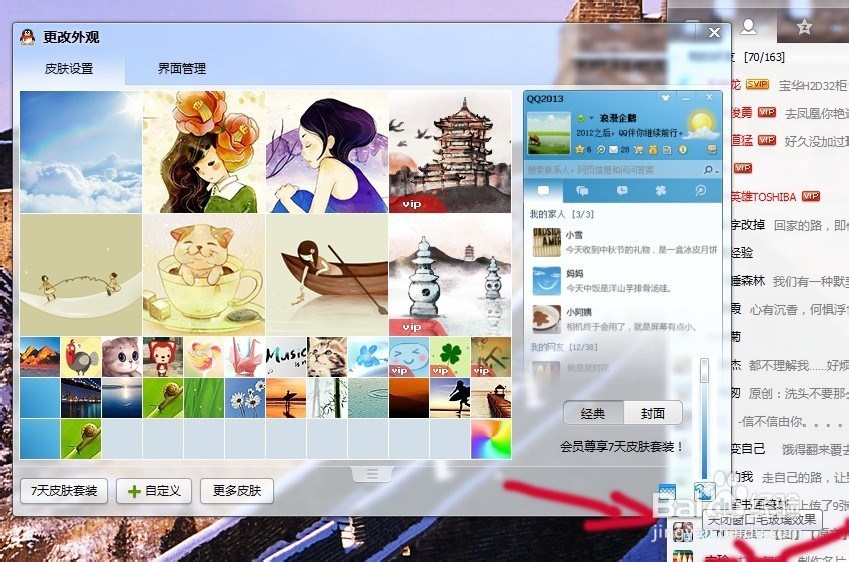Open the 界面管理 tab
Screen dimensions: 849x562
tap(181, 69)
